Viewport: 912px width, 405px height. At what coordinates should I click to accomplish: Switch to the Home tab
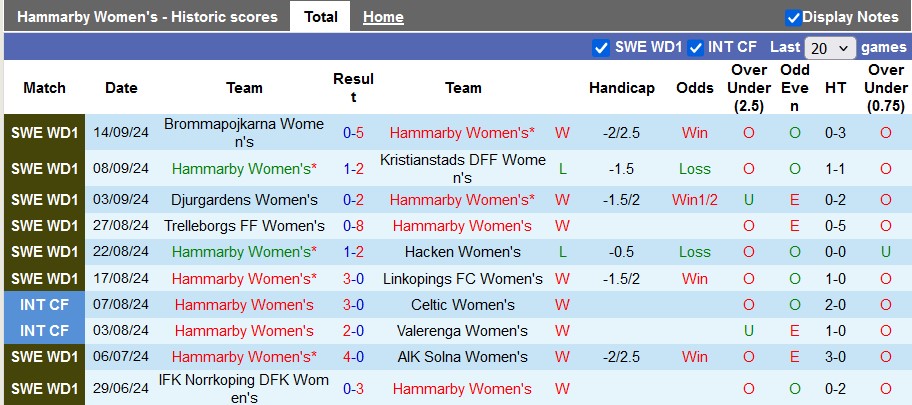click(x=383, y=17)
